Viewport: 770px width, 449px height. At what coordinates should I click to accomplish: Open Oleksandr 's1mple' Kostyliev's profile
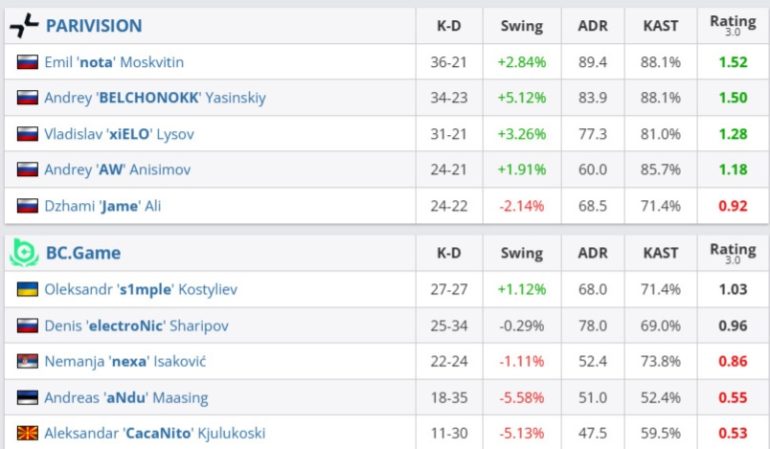[x=141, y=289]
